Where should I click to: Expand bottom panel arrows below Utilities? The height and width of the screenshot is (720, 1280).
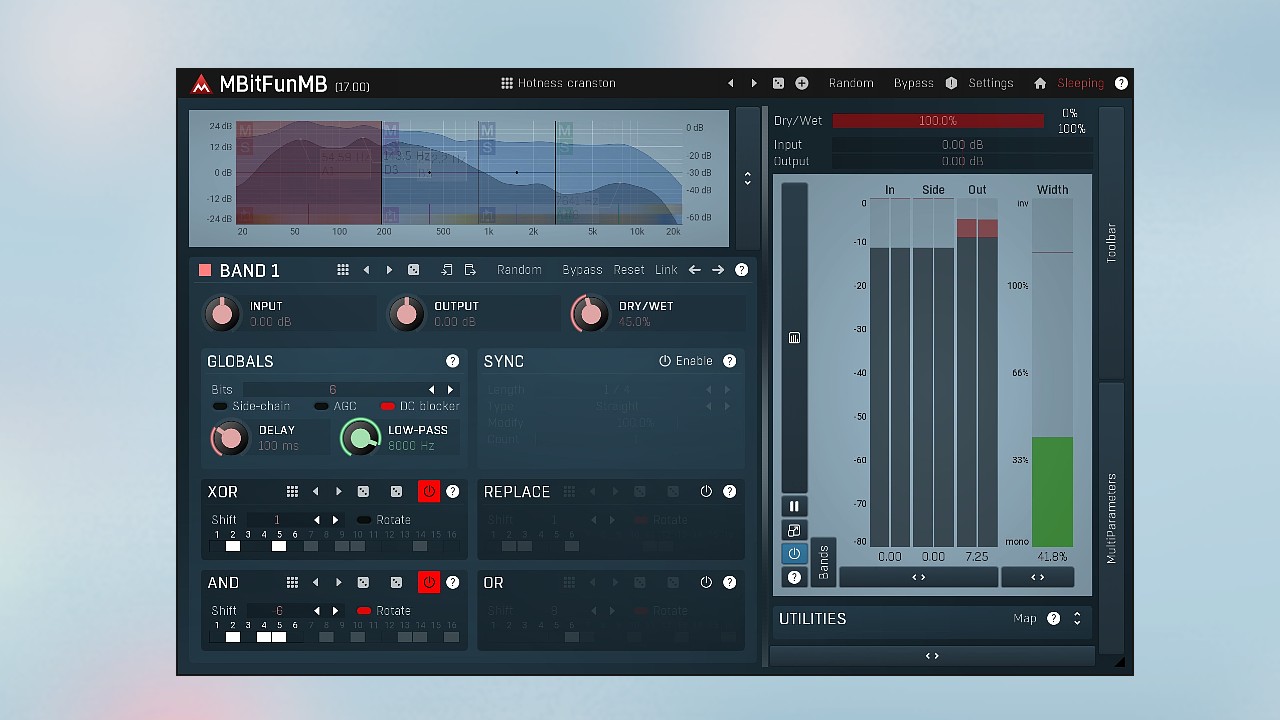[x=932, y=656]
